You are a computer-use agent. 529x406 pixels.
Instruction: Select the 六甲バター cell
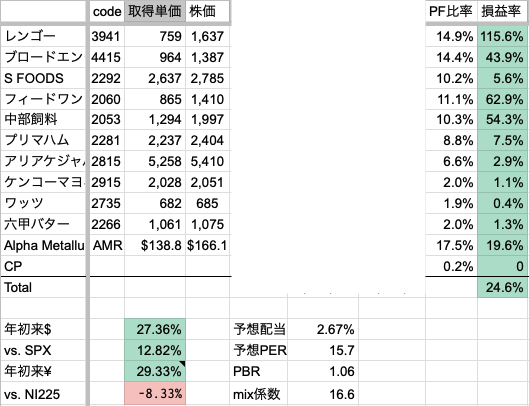click(43, 224)
